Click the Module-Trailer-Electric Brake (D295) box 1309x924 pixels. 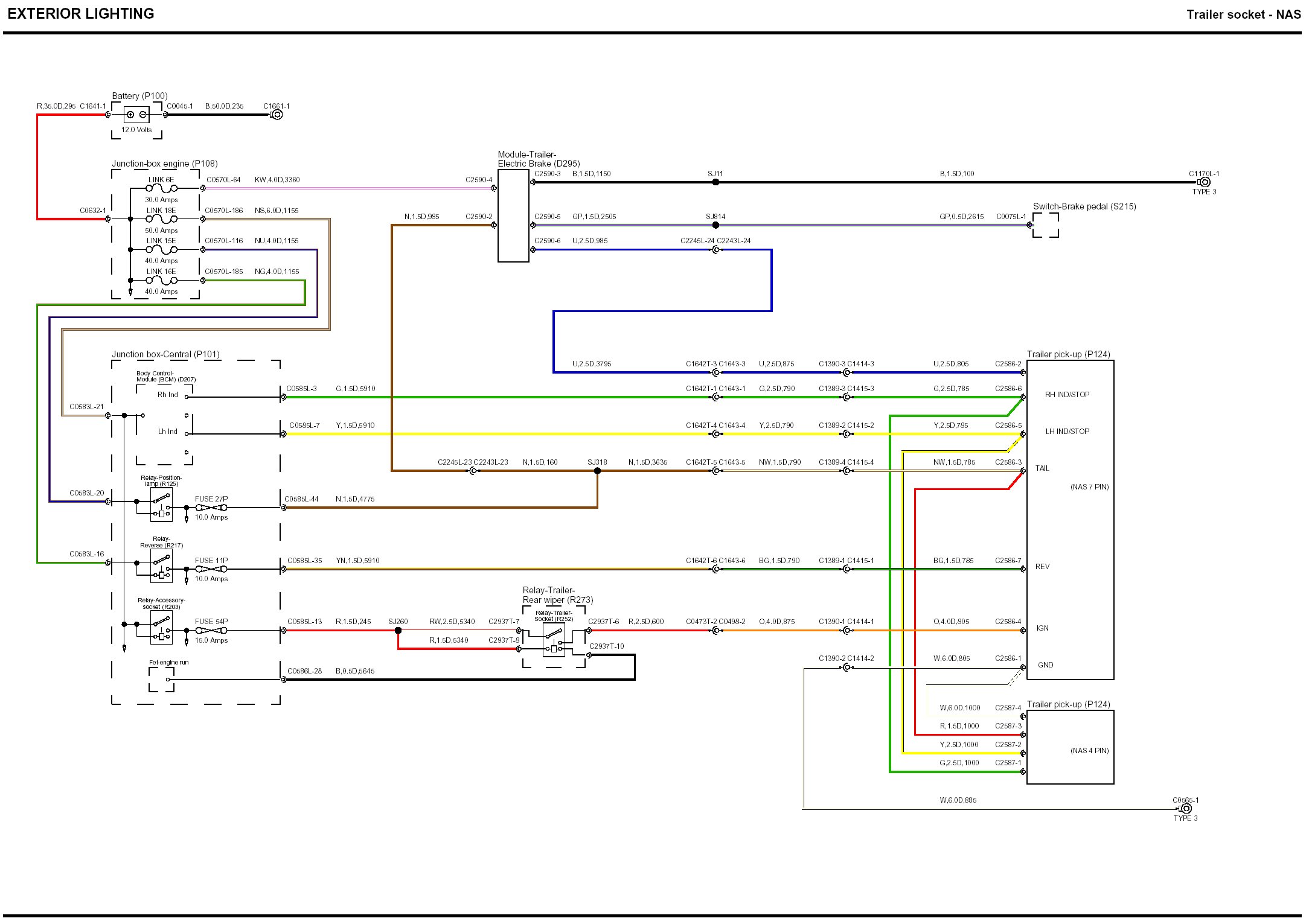coord(513,215)
